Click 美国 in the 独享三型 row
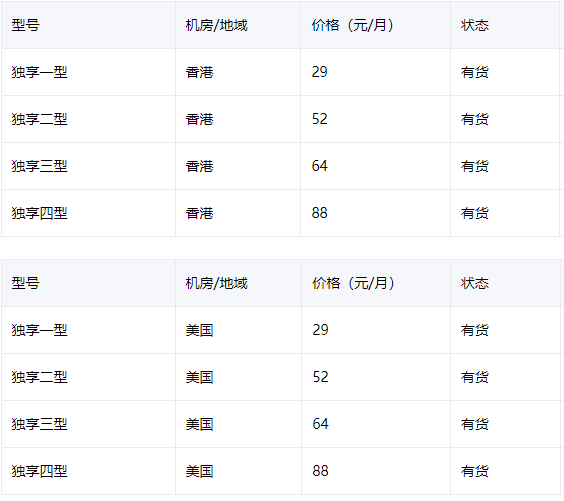The image size is (564, 501). (x=199, y=424)
